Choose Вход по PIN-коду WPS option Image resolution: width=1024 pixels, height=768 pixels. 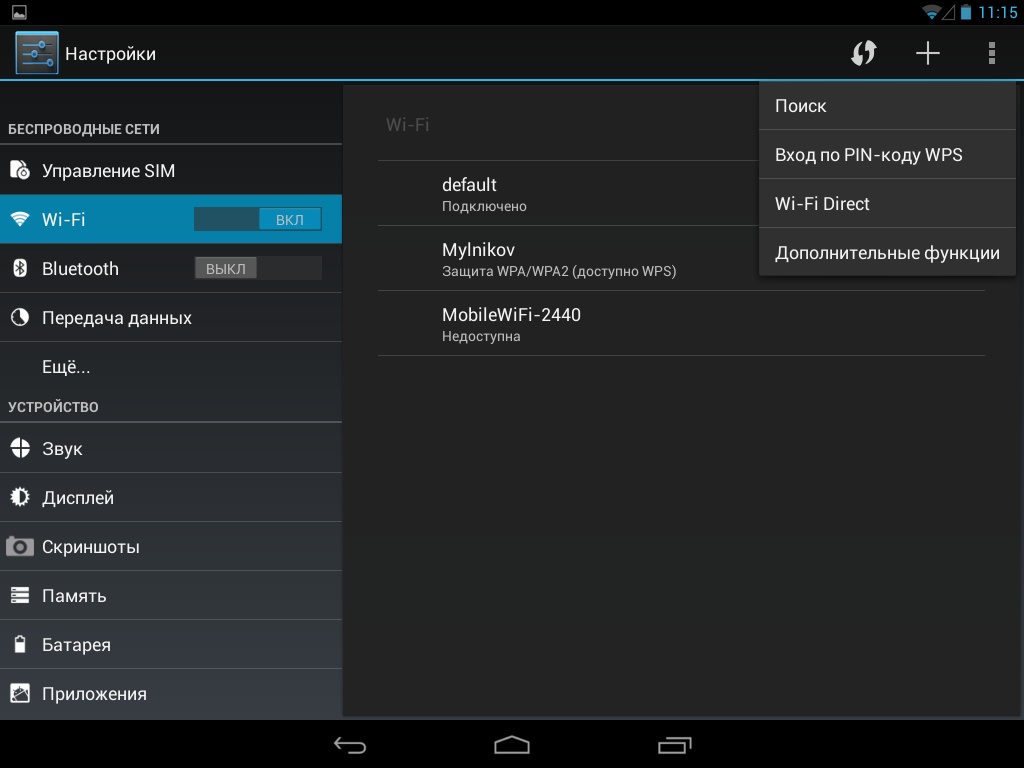(x=887, y=155)
